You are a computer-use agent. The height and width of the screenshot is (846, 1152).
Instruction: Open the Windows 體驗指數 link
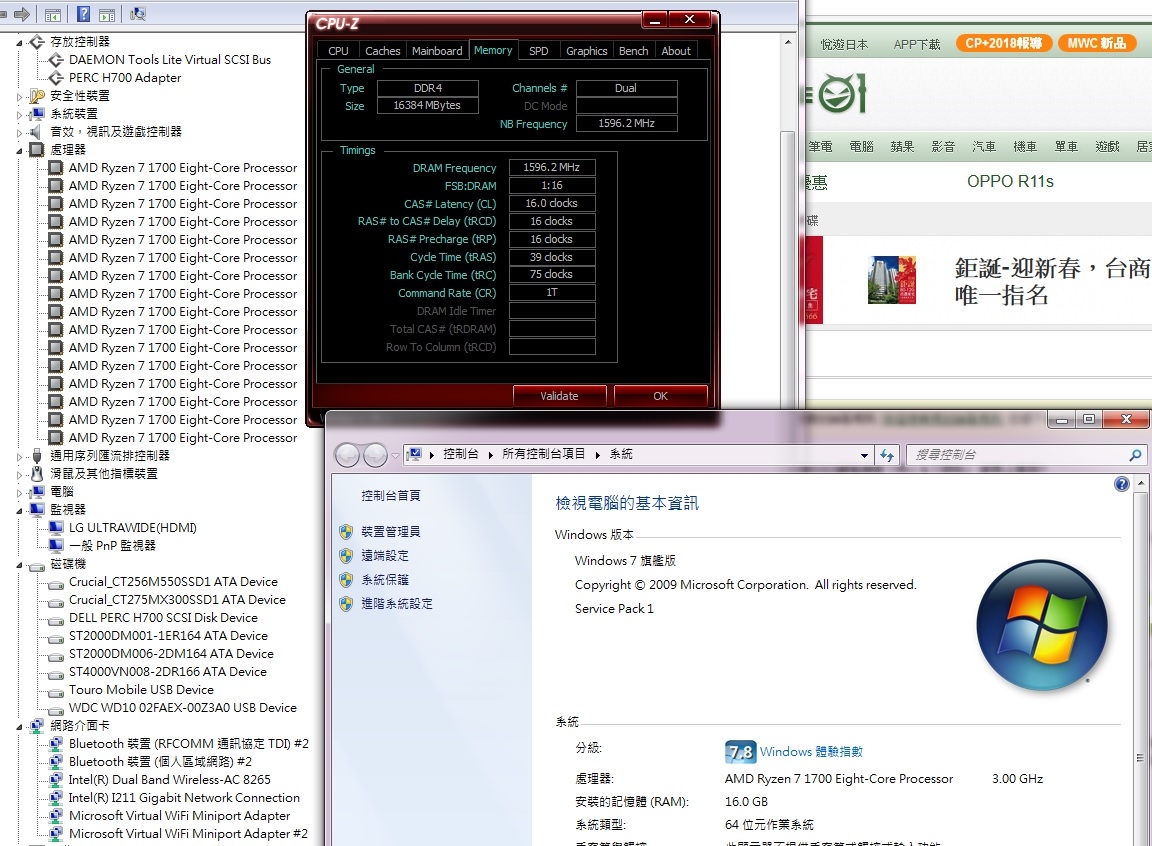point(811,751)
